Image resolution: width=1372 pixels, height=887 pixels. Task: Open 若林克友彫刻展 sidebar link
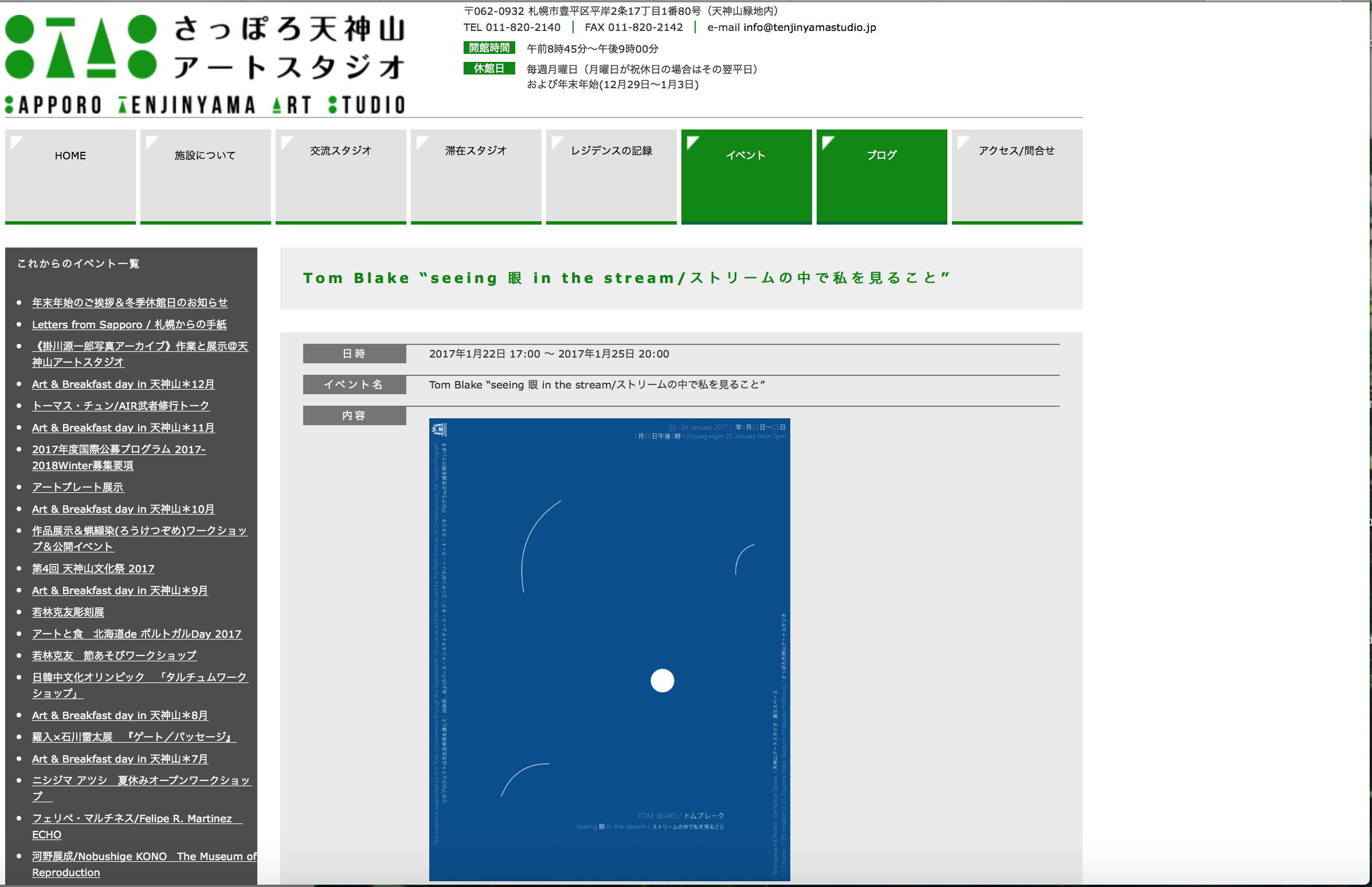click(x=68, y=612)
